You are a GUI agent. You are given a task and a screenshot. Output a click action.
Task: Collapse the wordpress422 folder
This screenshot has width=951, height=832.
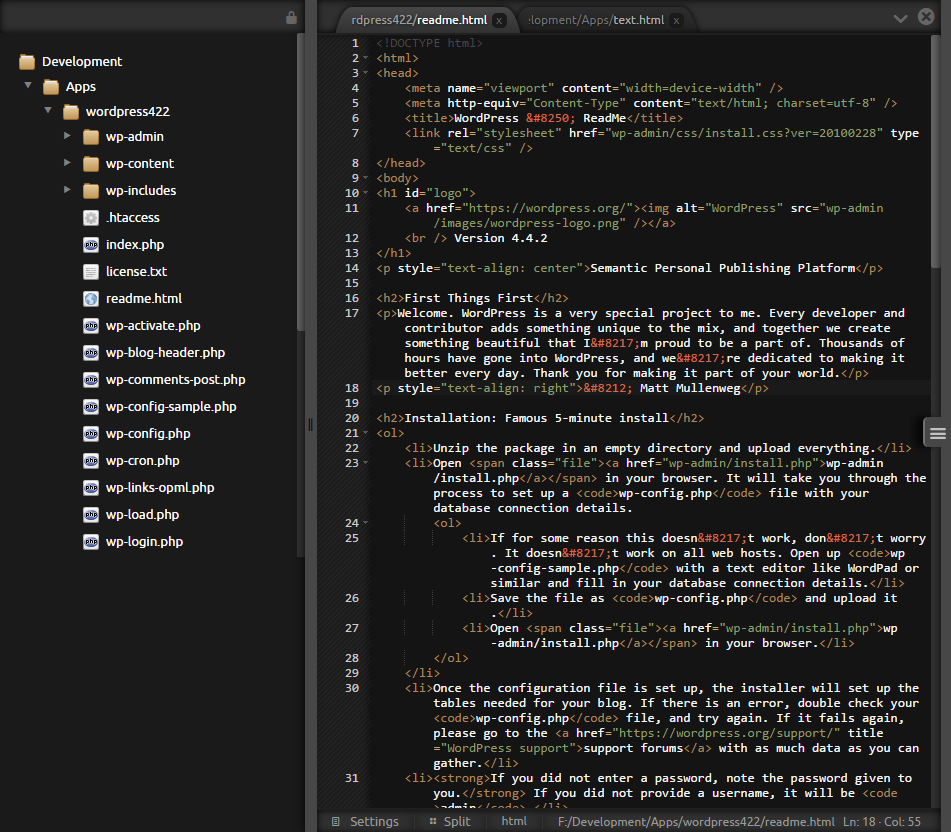coord(47,112)
